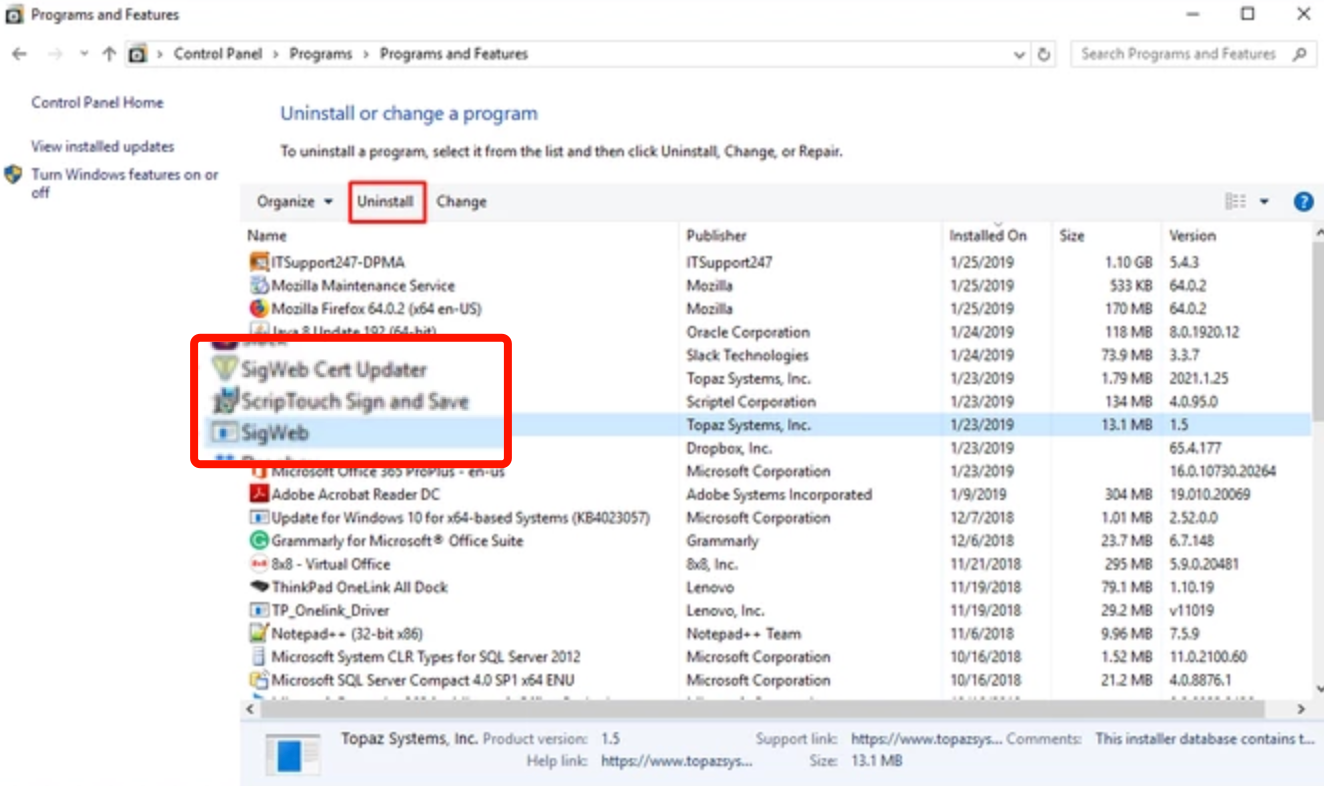Sort list by Publisher column header

716,236
